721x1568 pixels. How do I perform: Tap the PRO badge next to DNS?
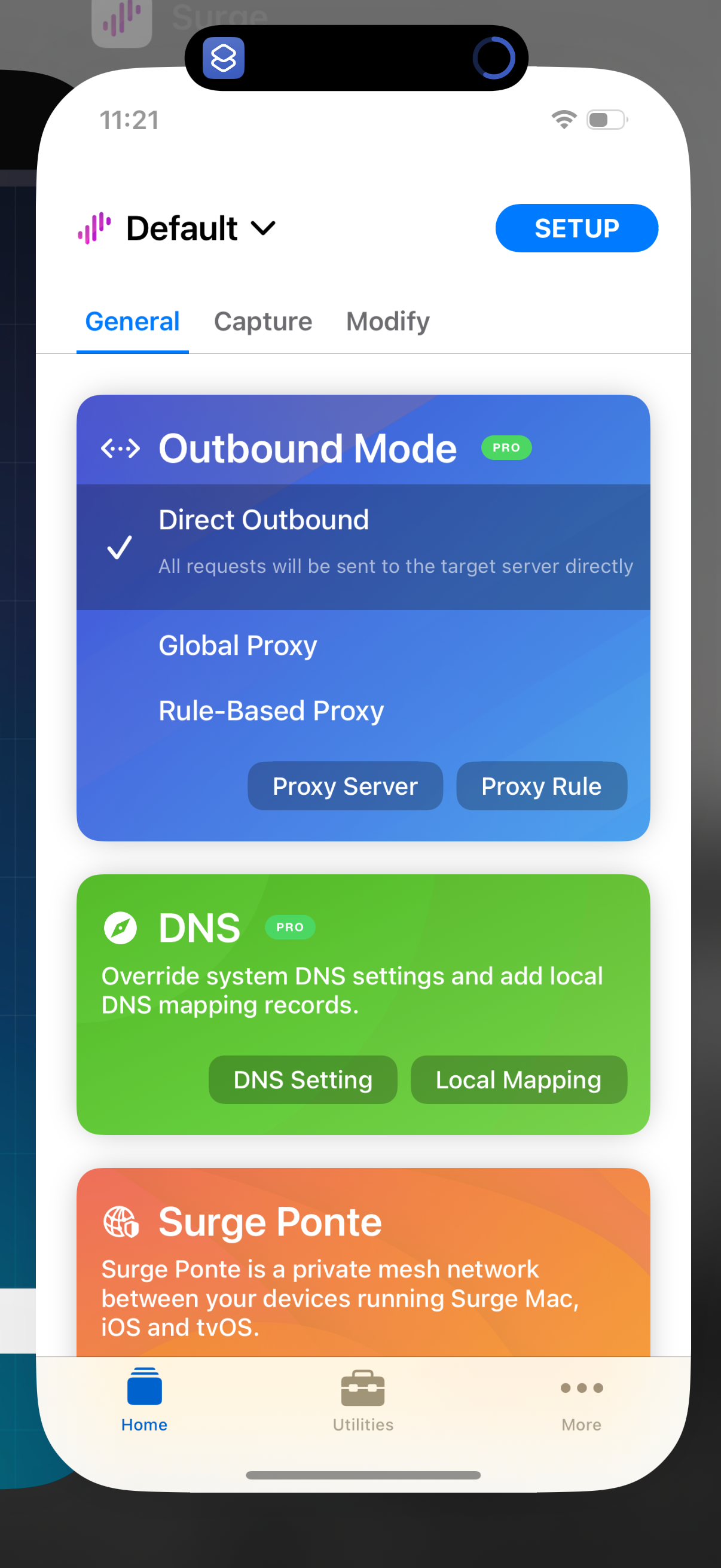click(x=289, y=927)
